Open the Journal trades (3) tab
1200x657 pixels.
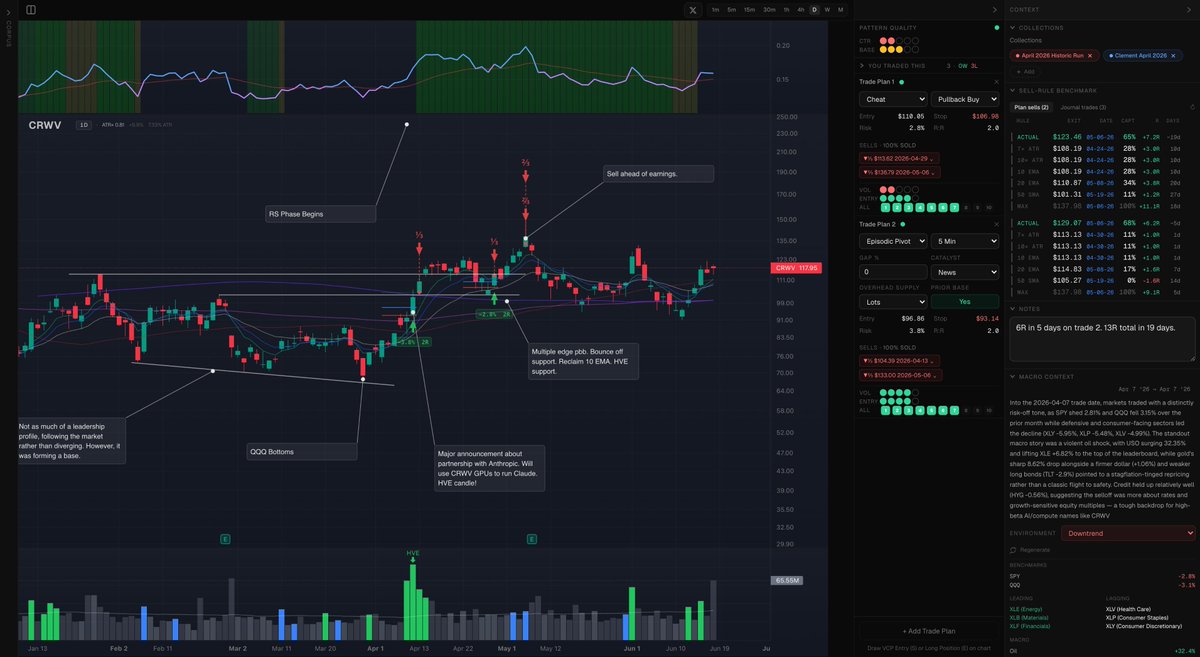(x=1085, y=107)
